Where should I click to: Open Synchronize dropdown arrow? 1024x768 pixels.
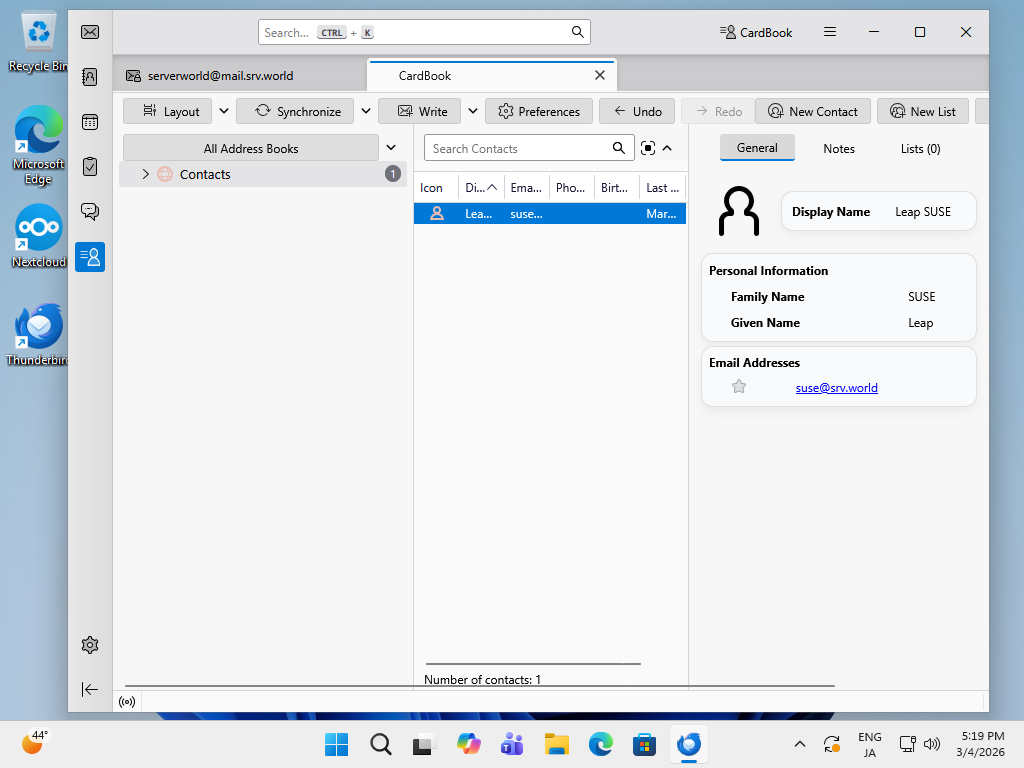coord(366,111)
